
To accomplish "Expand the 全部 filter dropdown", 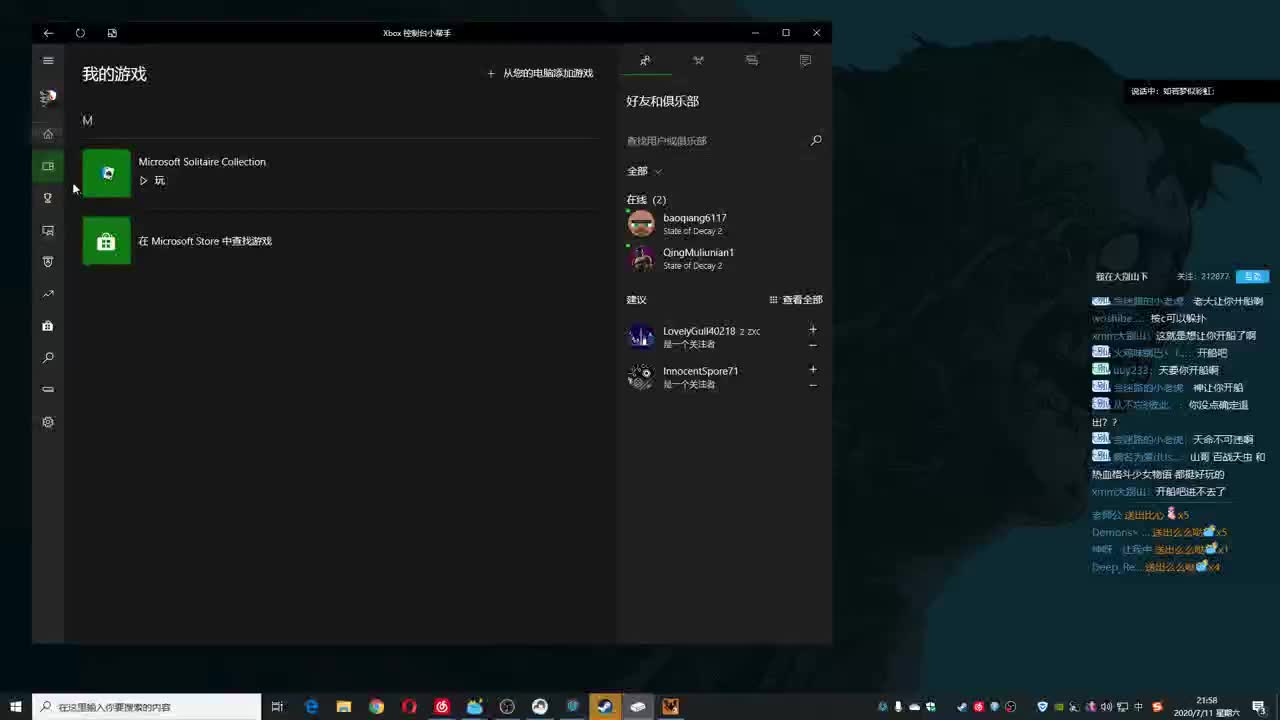I will tap(644, 171).
